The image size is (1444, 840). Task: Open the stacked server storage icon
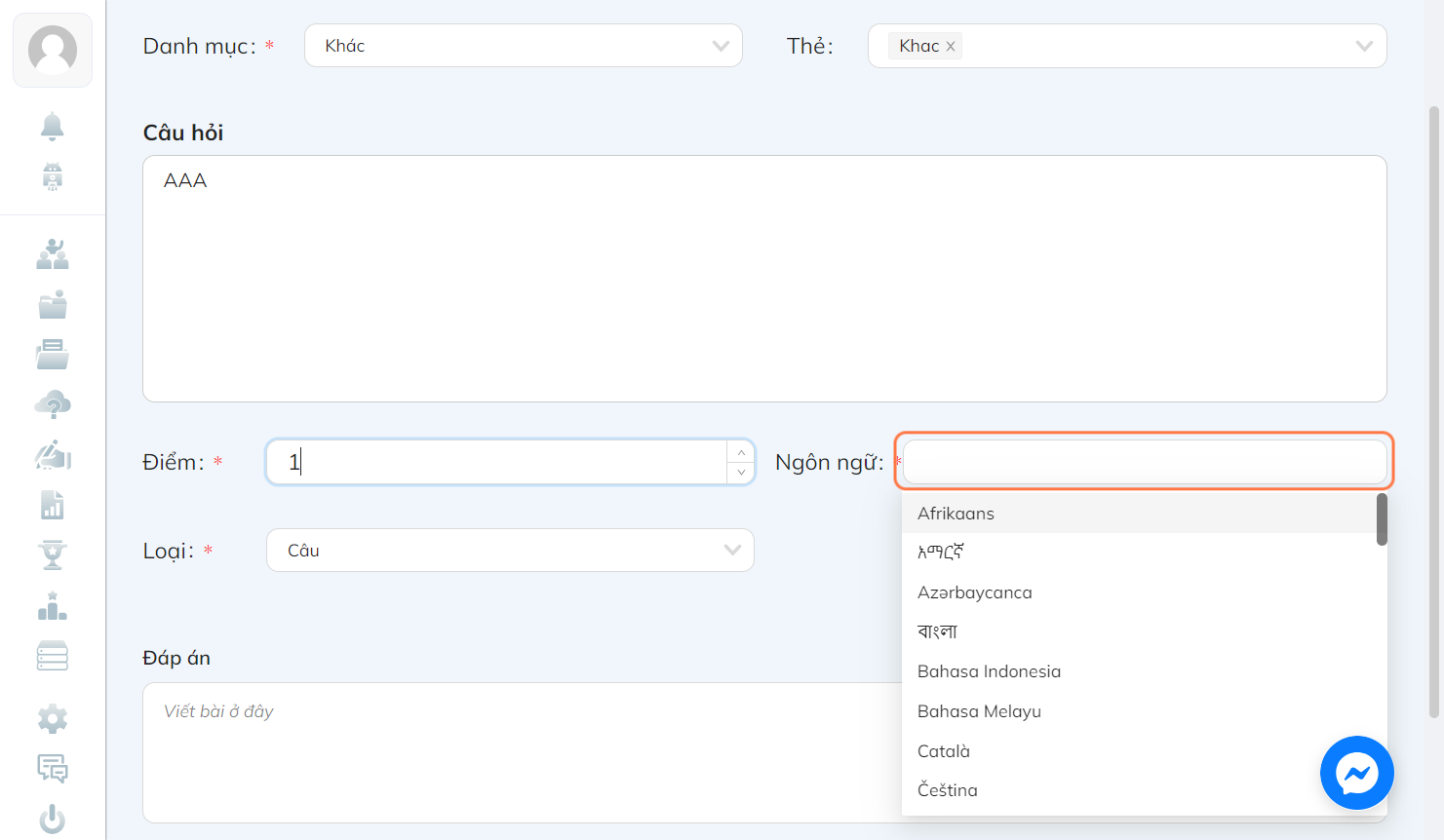click(53, 656)
